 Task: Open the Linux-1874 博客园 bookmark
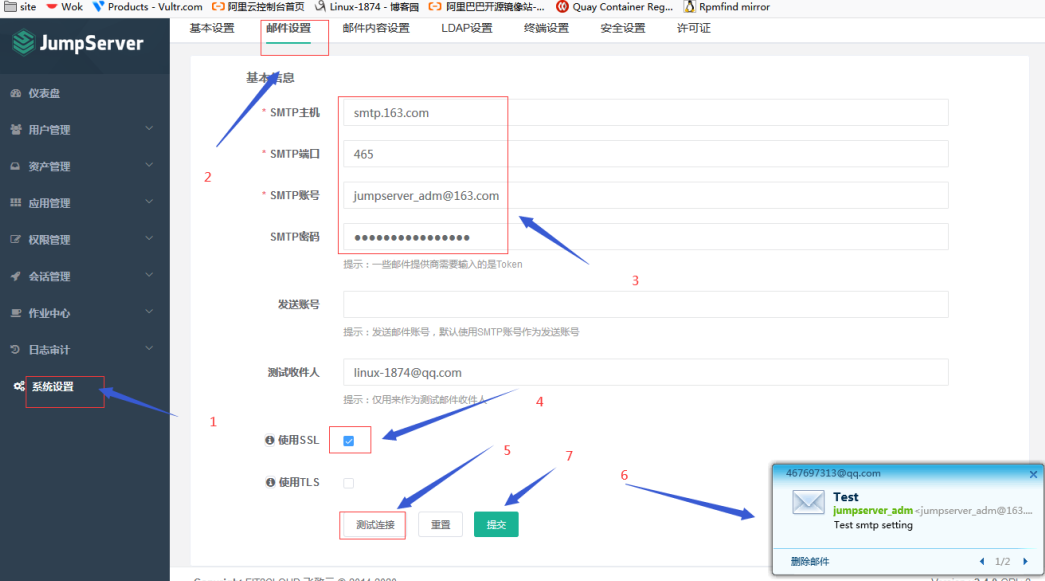coord(367,7)
